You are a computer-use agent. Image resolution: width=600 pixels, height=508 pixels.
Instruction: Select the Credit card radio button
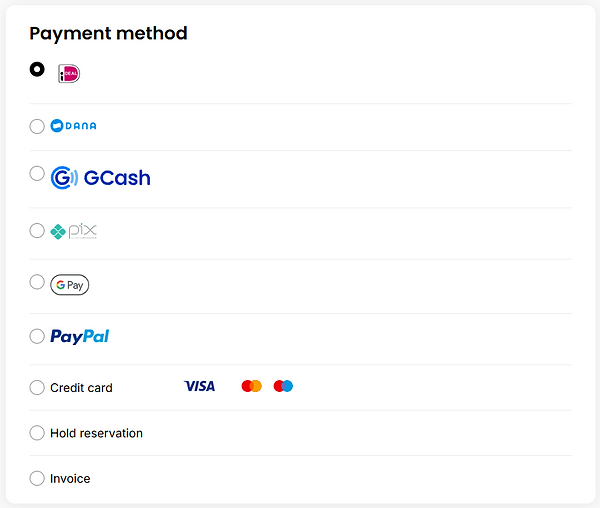click(x=37, y=387)
